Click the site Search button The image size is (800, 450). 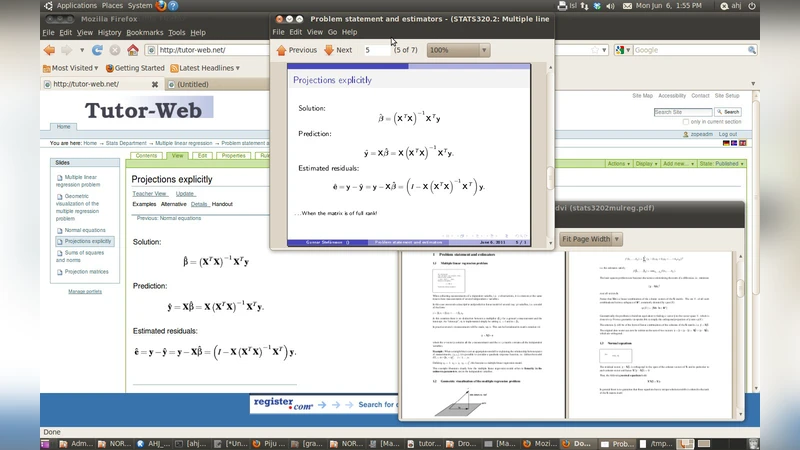[x=728, y=112]
